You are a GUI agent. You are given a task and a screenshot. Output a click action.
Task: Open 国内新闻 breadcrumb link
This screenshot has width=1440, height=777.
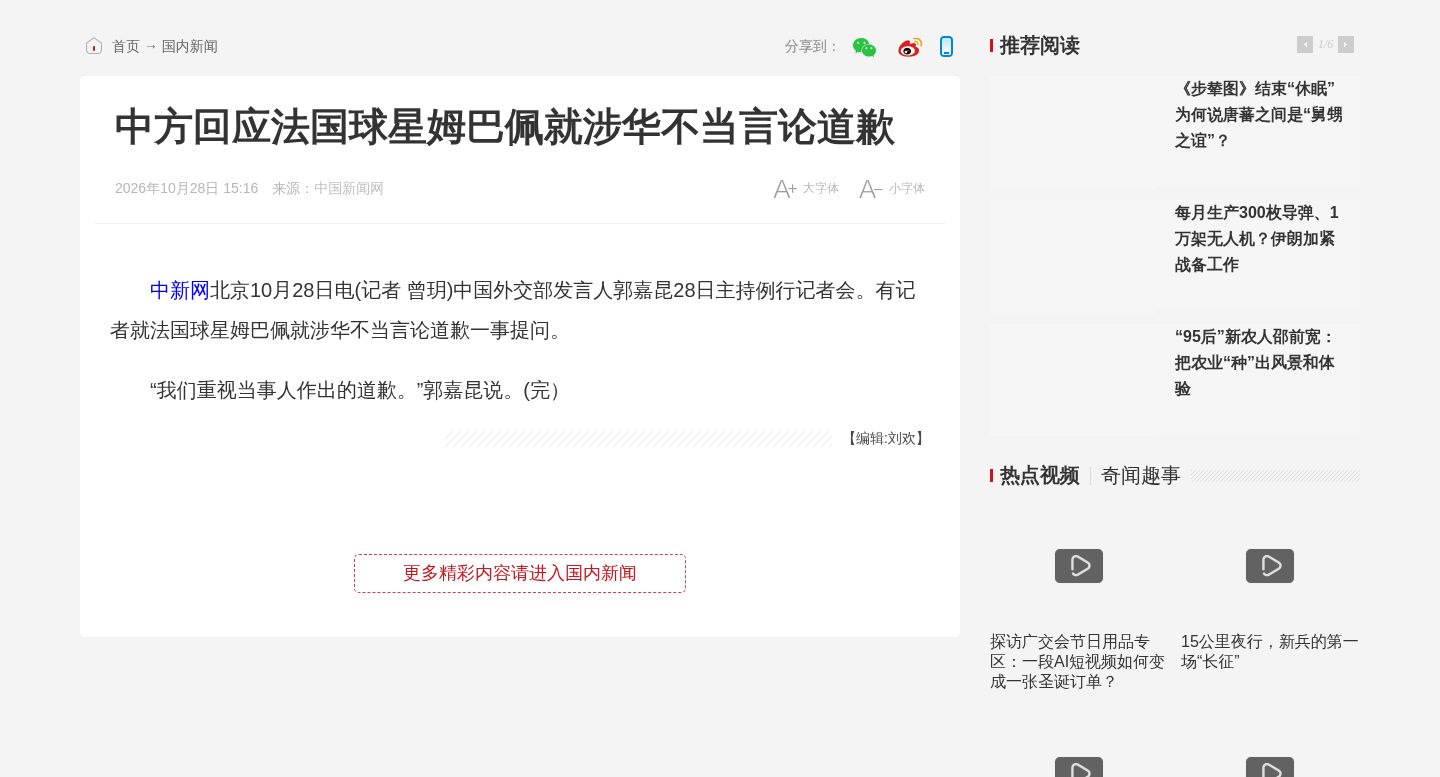point(190,46)
